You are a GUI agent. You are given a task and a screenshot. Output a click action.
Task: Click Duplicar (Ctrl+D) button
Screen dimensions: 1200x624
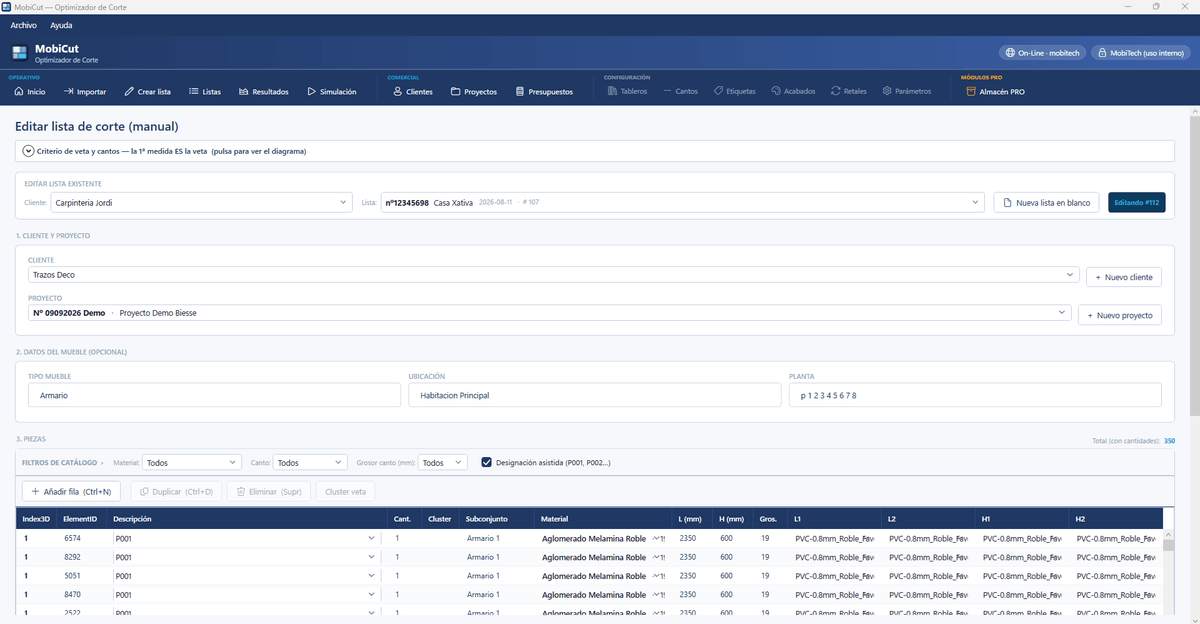coord(177,492)
